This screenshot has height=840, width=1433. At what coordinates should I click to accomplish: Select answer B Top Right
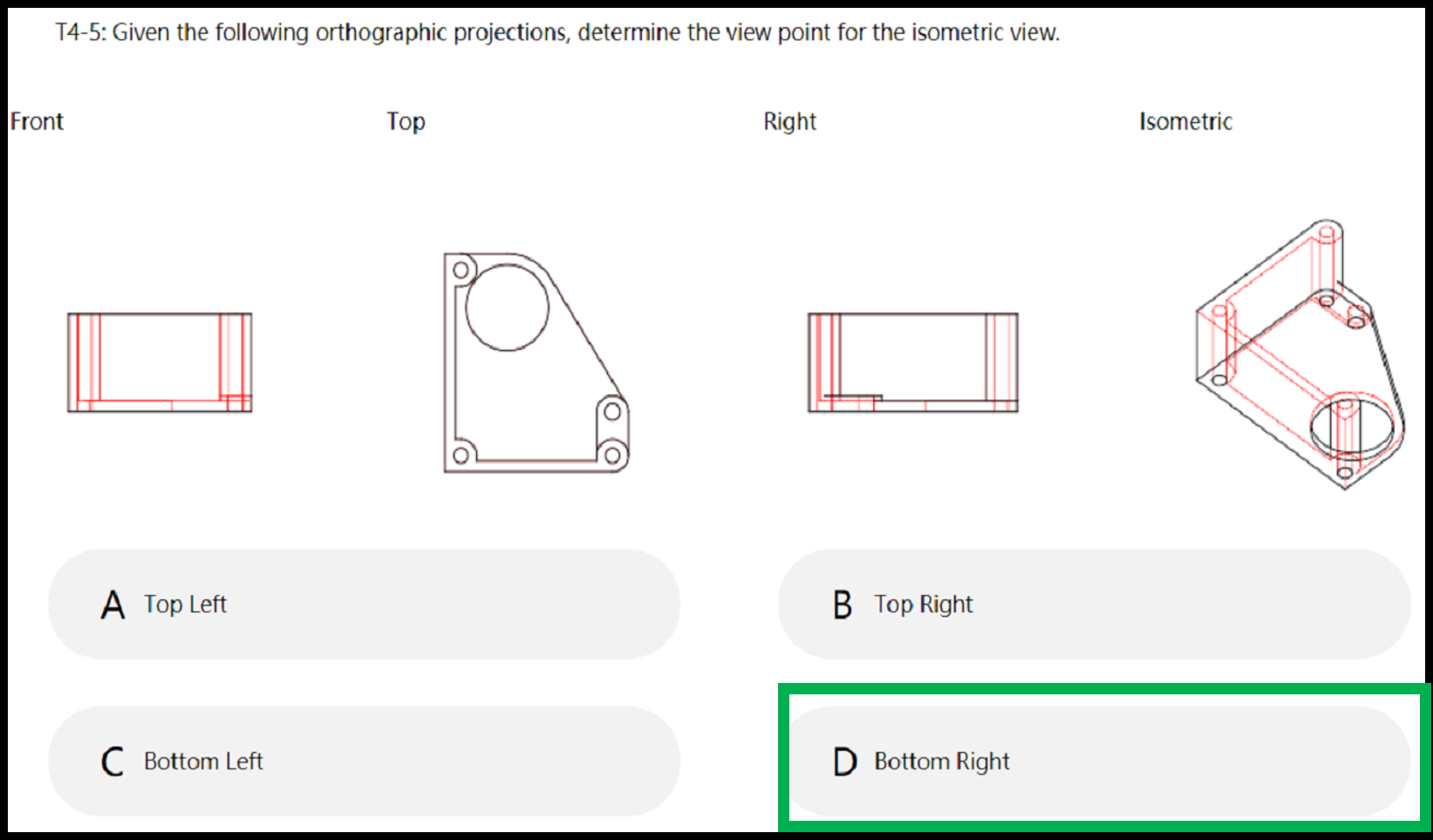pyautogui.click(x=1094, y=604)
